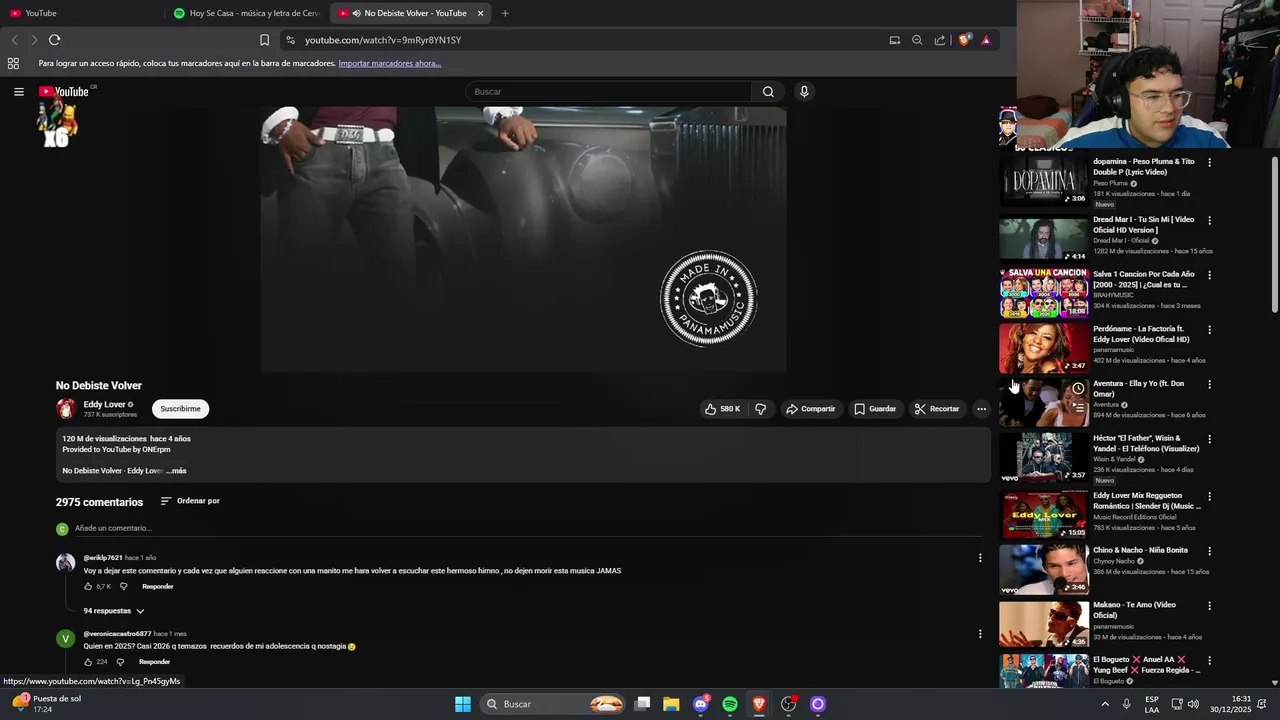Open the Eddy Lover channel name

(x=104, y=405)
